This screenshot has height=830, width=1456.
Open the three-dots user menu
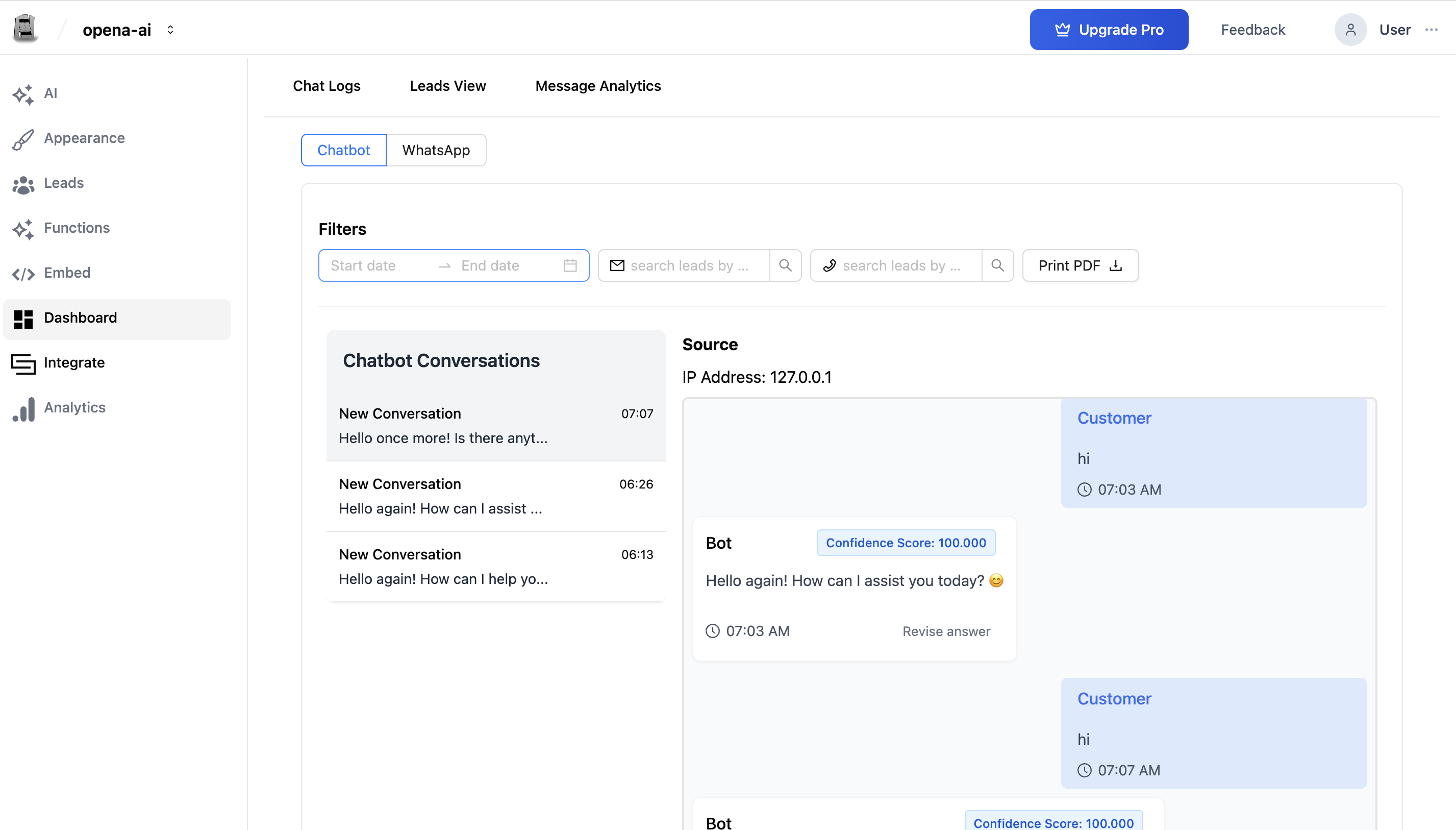pos(1432,30)
